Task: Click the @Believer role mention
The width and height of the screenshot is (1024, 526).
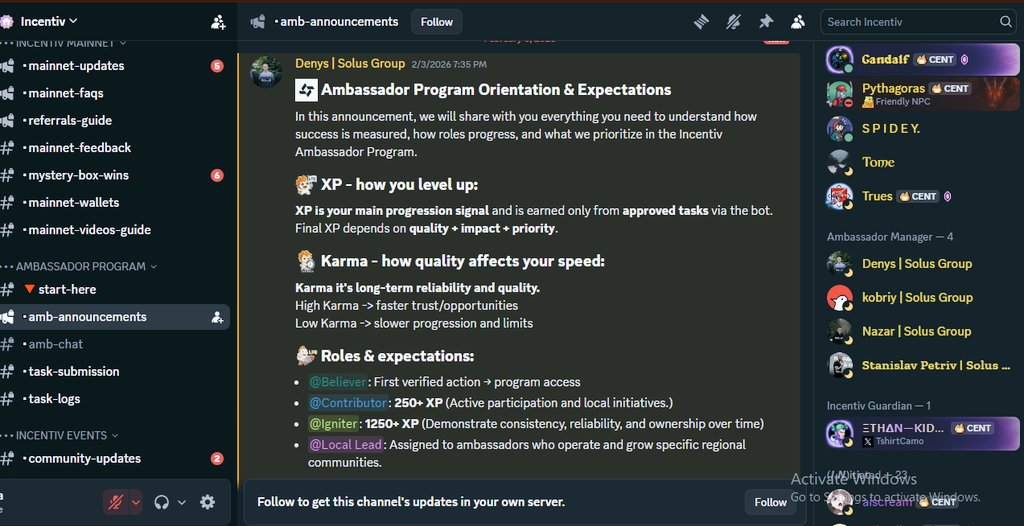Action: tap(338, 382)
